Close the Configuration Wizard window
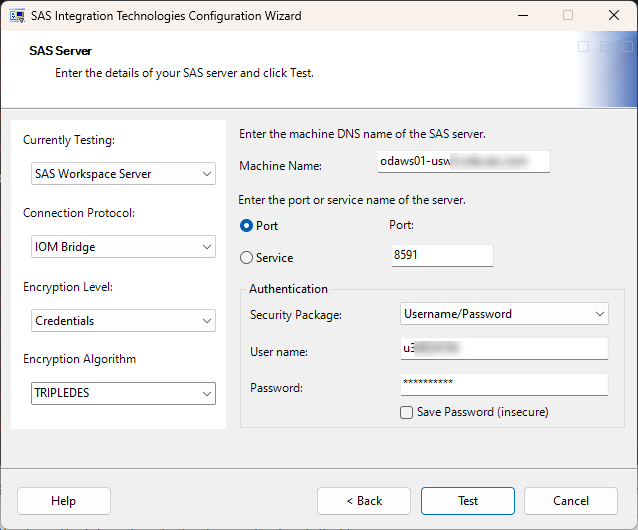 [x=613, y=16]
